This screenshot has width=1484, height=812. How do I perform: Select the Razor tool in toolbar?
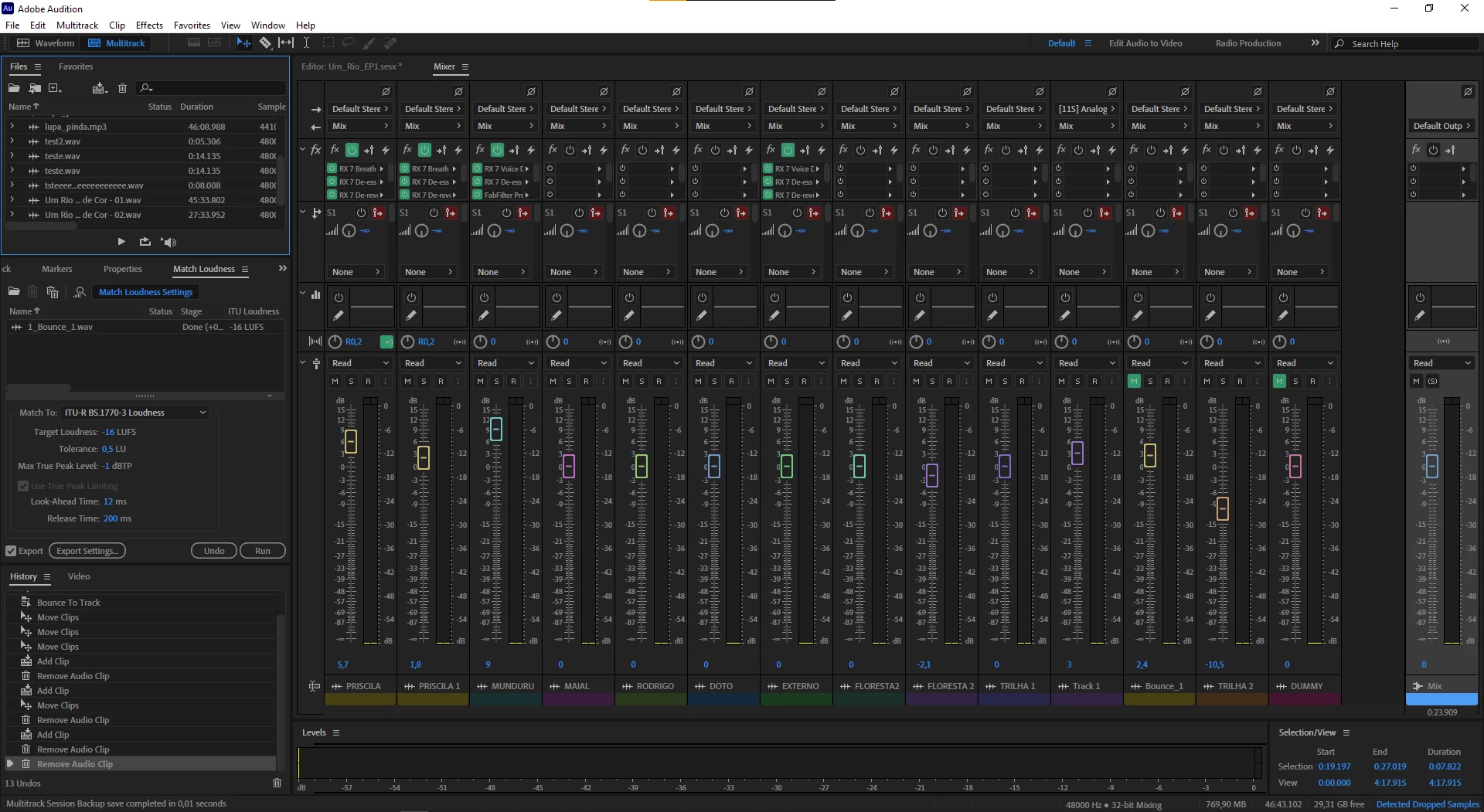(x=265, y=43)
